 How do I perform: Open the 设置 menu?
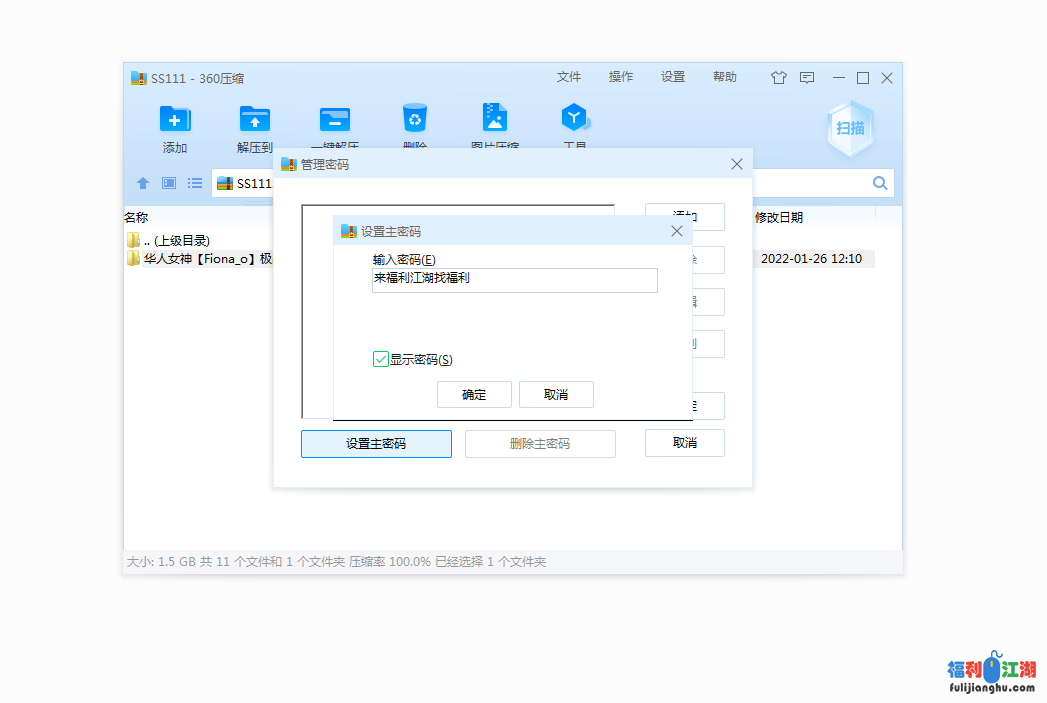[673, 77]
